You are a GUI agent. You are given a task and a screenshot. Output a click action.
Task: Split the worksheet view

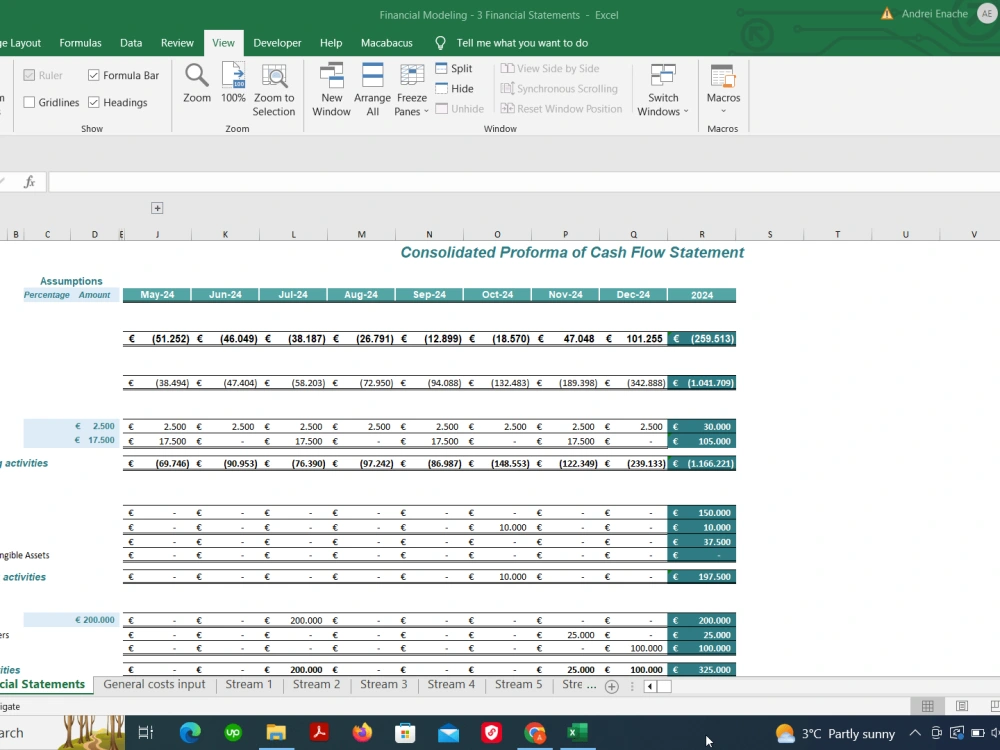456,68
